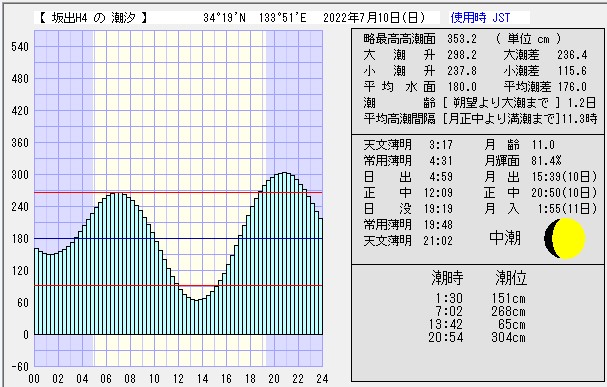This screenshot has width=607, height=387.
Task: Click the 平均潮差 value 176.0
Action: coord(572,87)
